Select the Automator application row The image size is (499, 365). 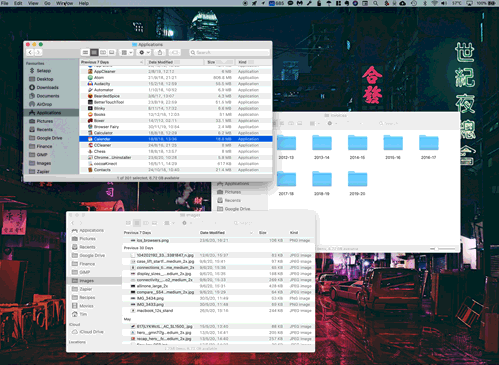point(176,90)
